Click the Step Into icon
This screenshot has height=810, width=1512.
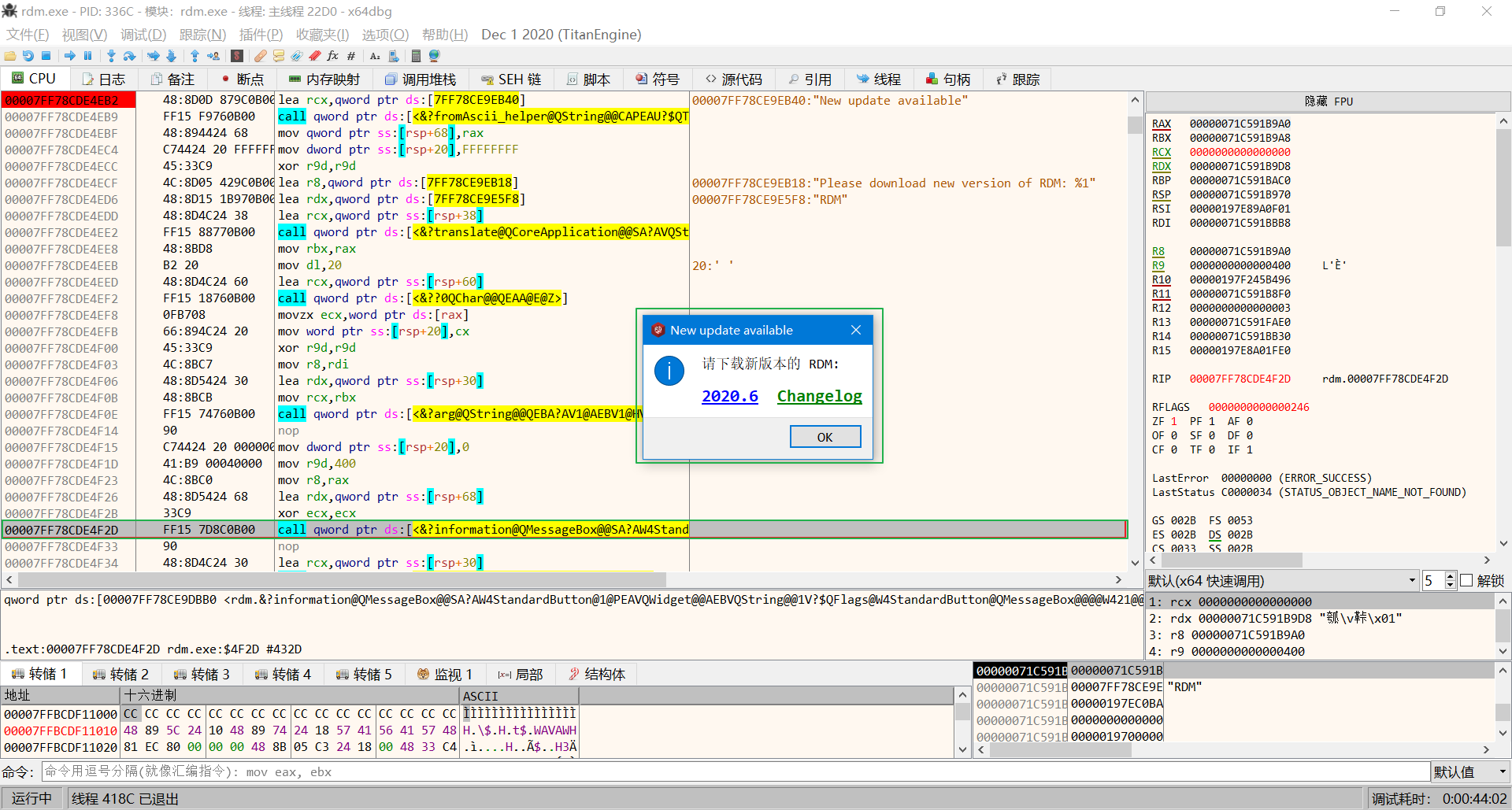pyautogui.click(x=111, y=56)
